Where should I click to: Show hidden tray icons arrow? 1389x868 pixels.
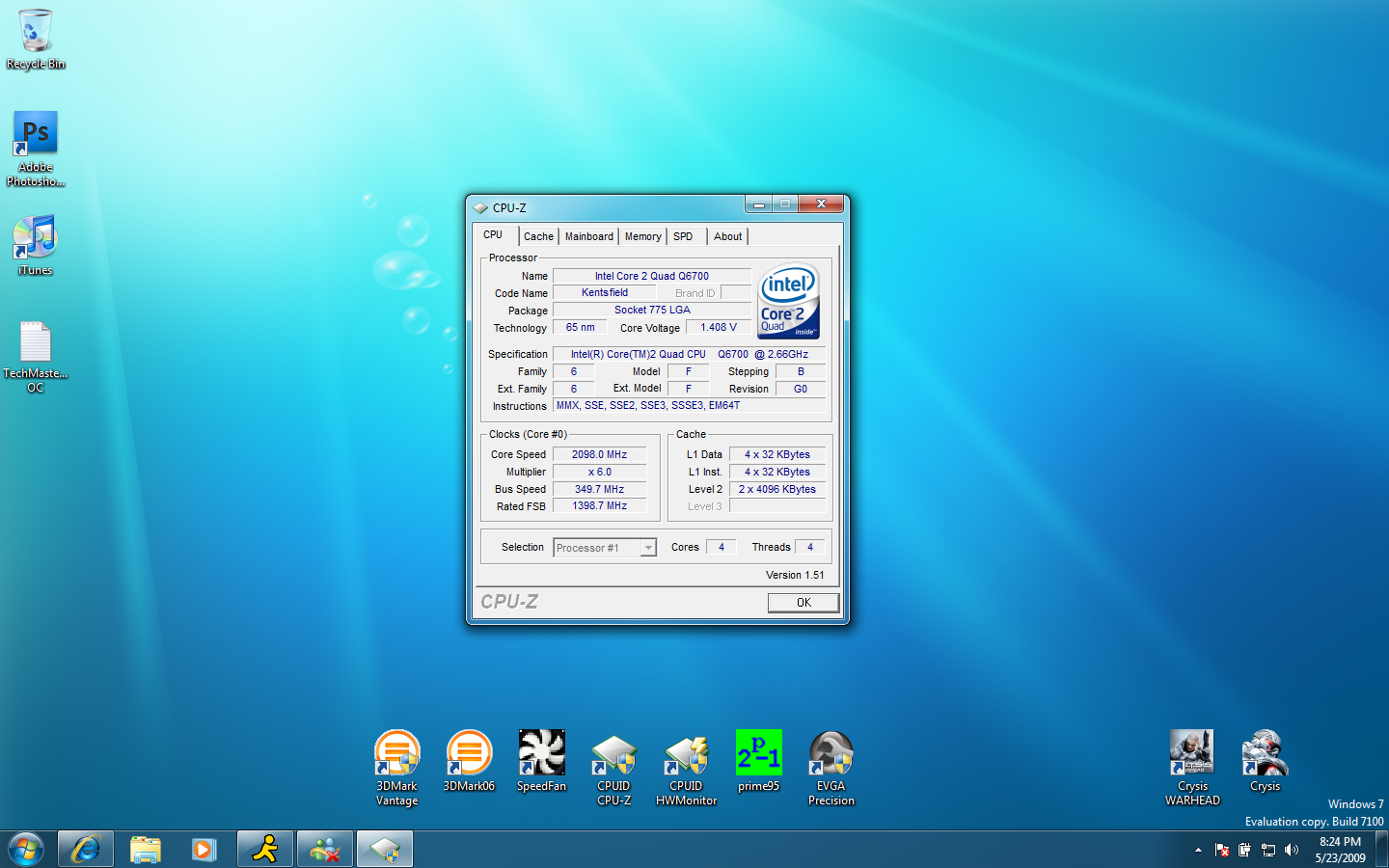(1198, 850)
